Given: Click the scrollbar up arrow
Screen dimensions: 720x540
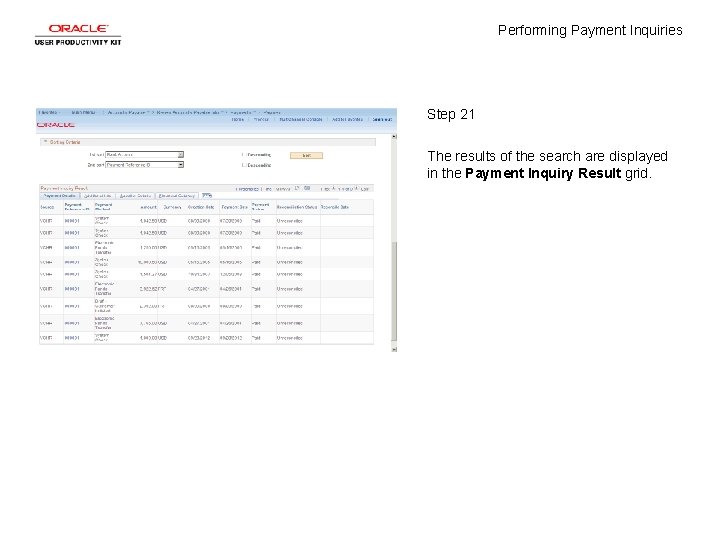Looking at the screenshot, I should (394, 136).
